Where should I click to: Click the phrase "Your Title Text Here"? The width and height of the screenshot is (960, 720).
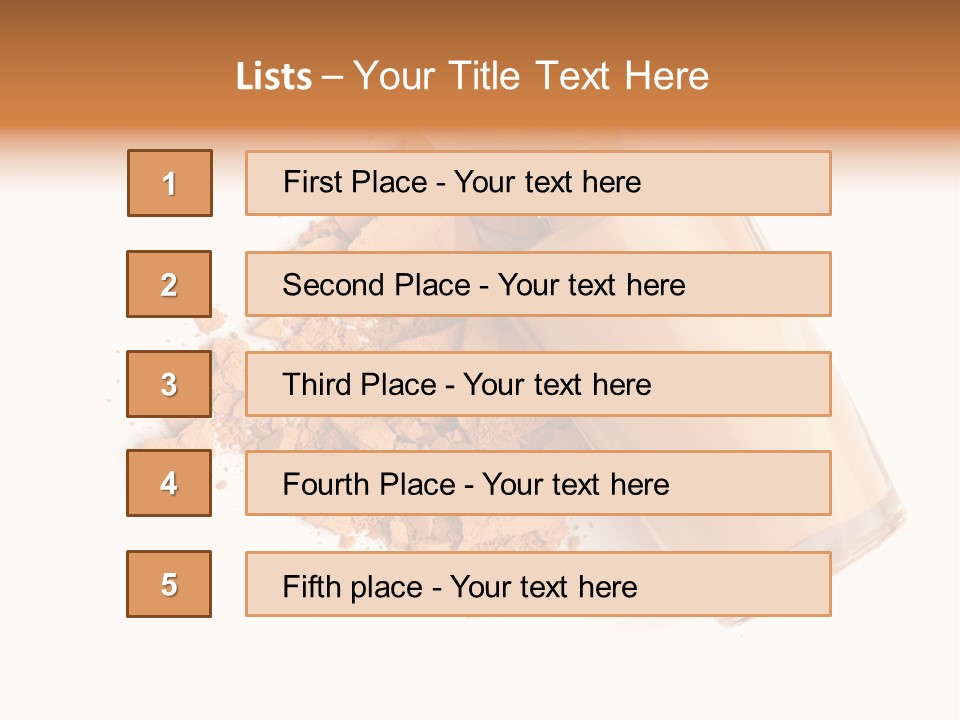click(531, 76)
